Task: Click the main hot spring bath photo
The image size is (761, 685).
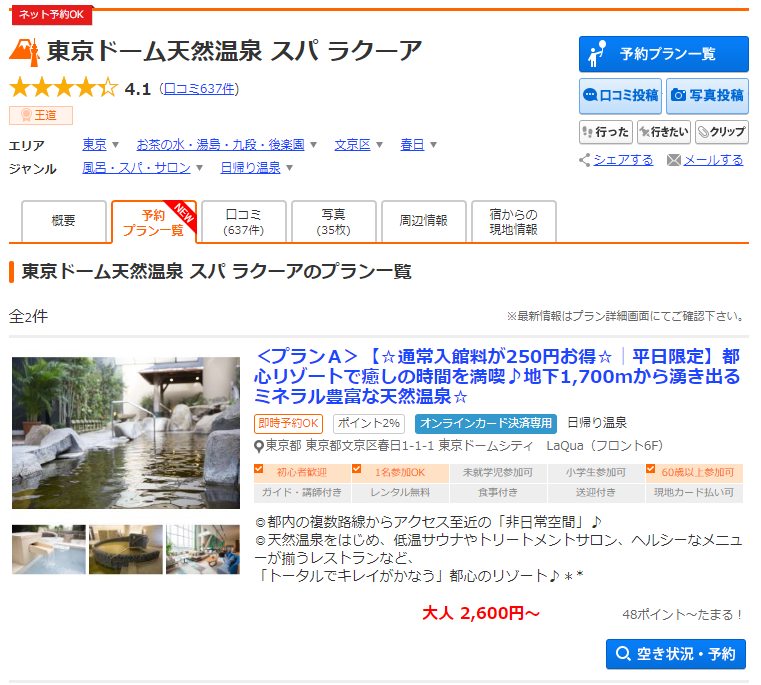Action: click(126, 432)
